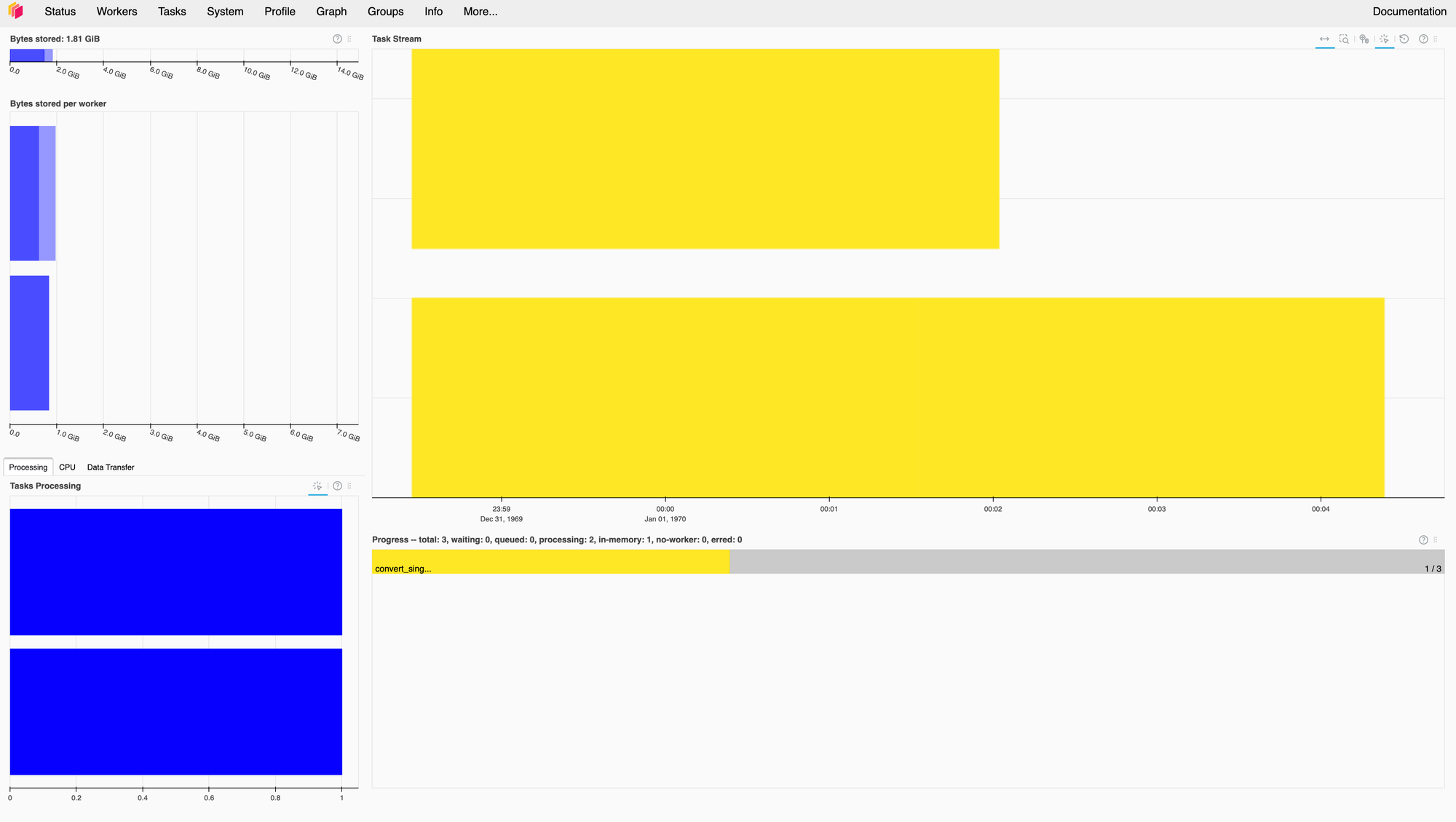This screenshot has width=1456, height=822.
Task: Open help icon beside Bytes stored
Action: pyautogui.click(x=337, y=39)
